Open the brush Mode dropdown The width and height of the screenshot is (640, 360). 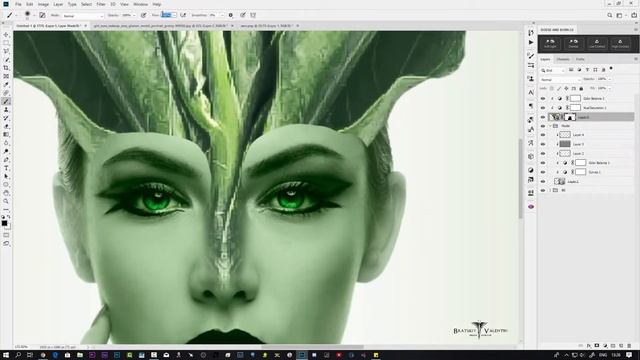point(83,16)
